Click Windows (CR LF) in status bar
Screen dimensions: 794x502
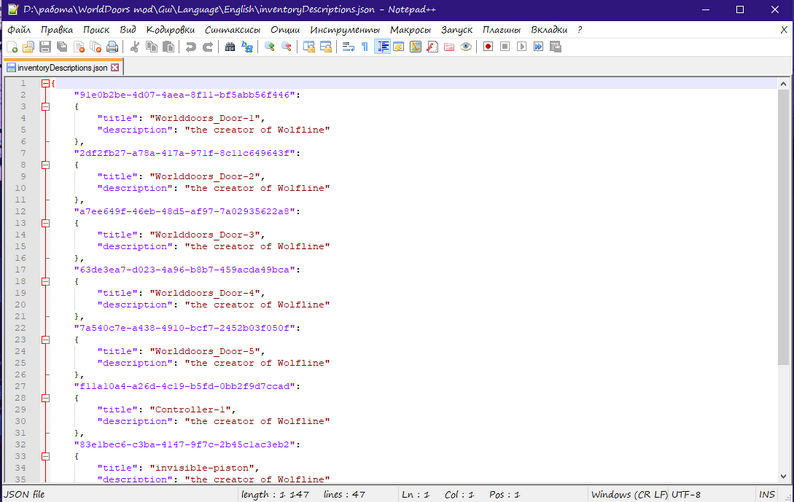(x=629, y=494)
